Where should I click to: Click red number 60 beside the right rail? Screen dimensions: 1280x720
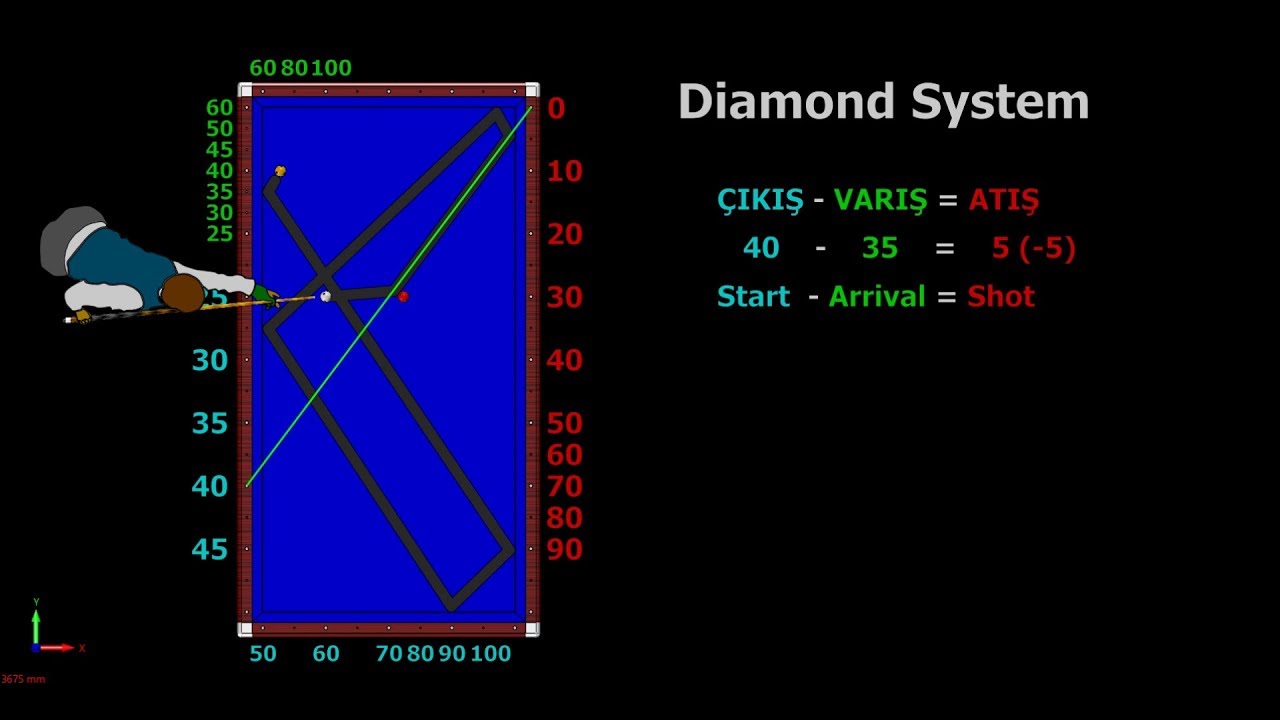[x=564, y=455]
